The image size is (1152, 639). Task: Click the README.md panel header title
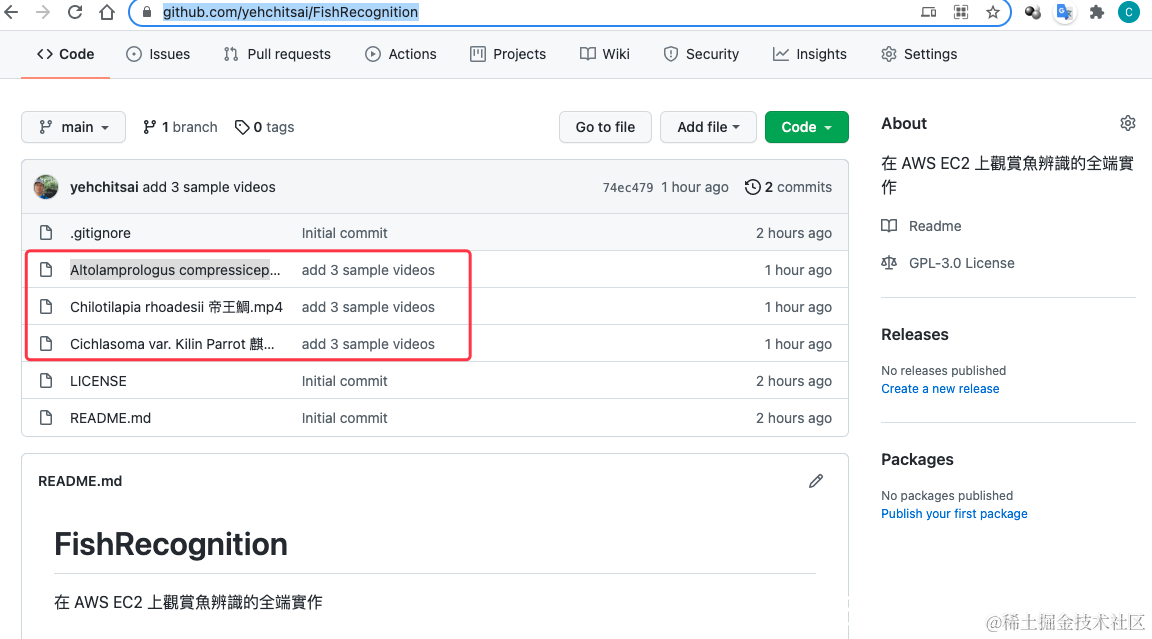(x=80, y=481)
